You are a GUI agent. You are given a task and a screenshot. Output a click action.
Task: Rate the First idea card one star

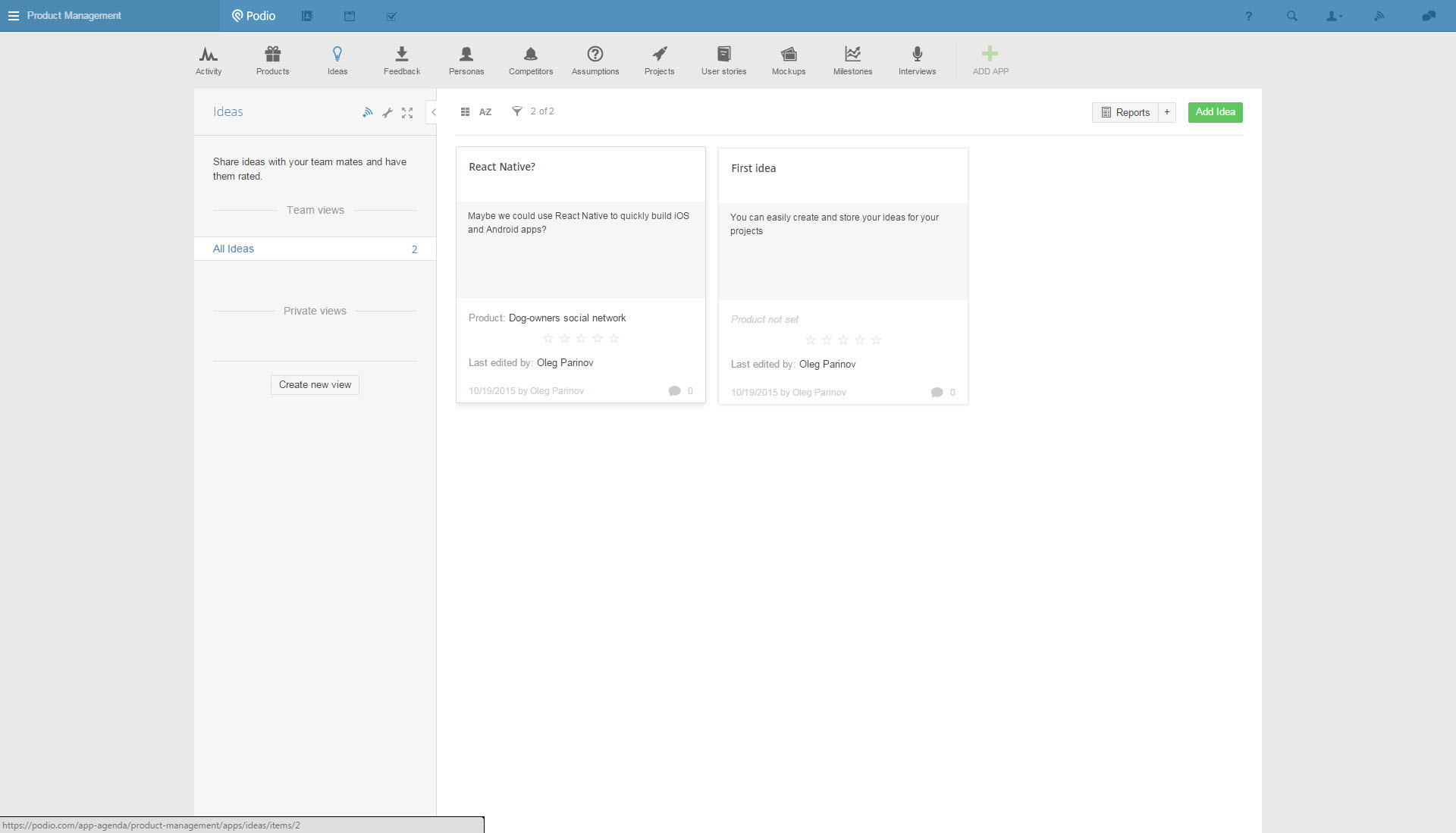point(810,340)
